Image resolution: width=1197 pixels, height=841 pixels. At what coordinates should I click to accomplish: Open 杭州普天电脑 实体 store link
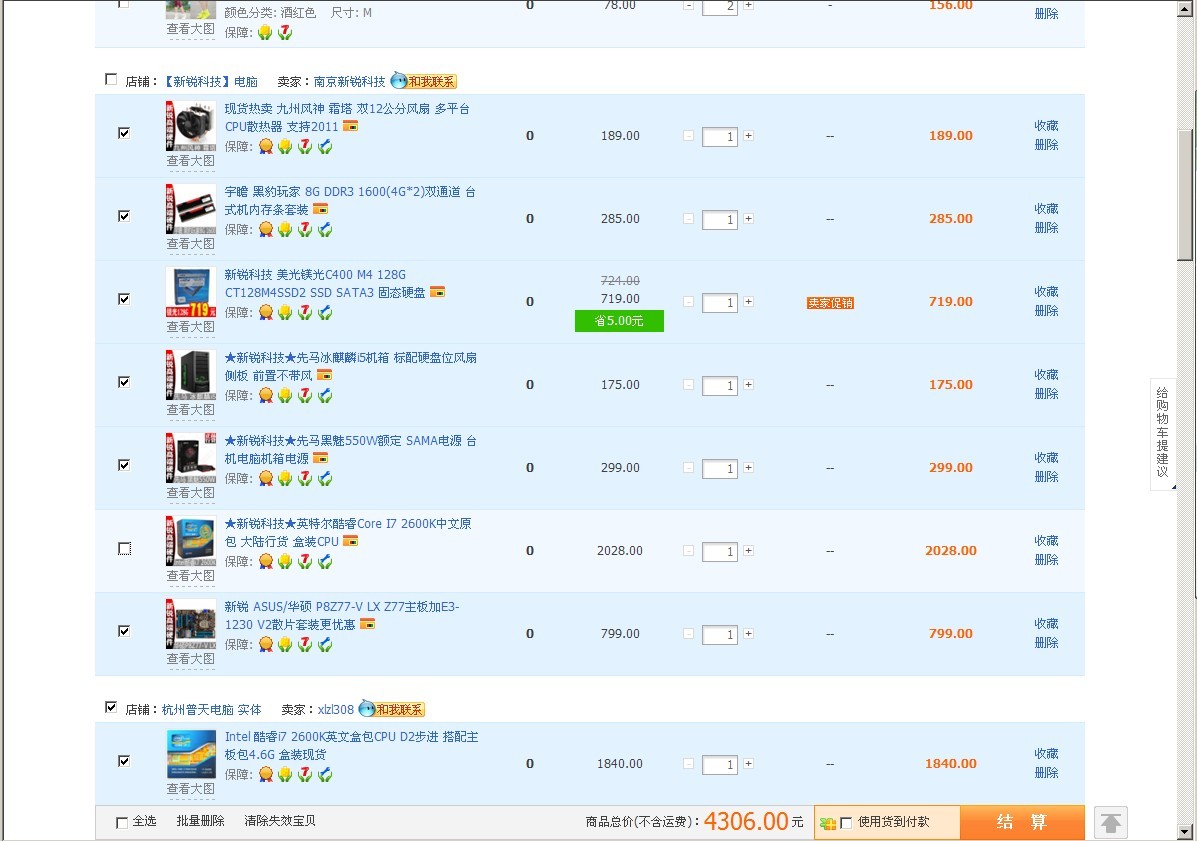click(211, 710)
